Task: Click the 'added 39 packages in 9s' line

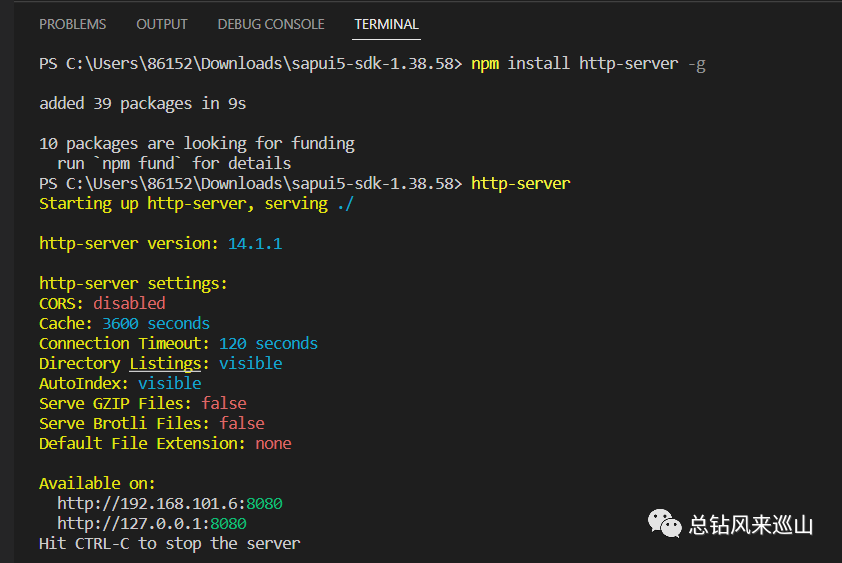Action: [142, 104]
